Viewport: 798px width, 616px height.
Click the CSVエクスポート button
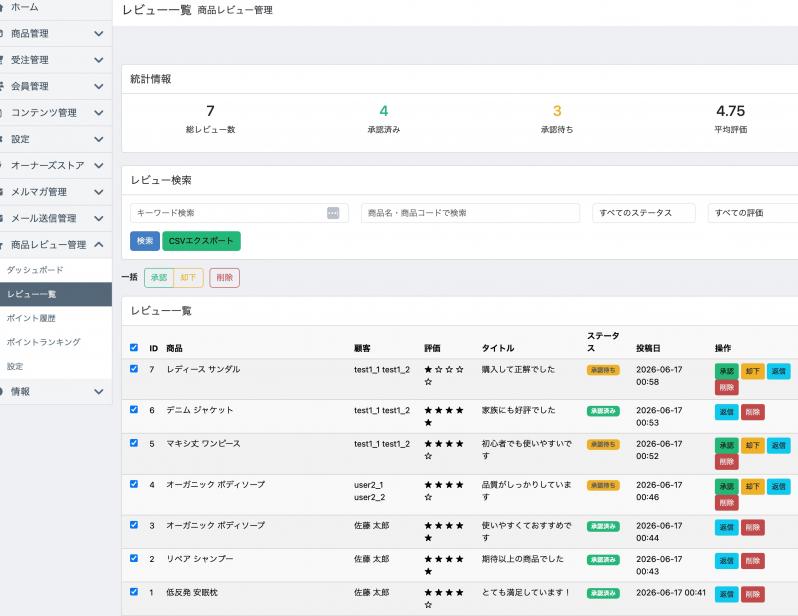tap(202, 241)
